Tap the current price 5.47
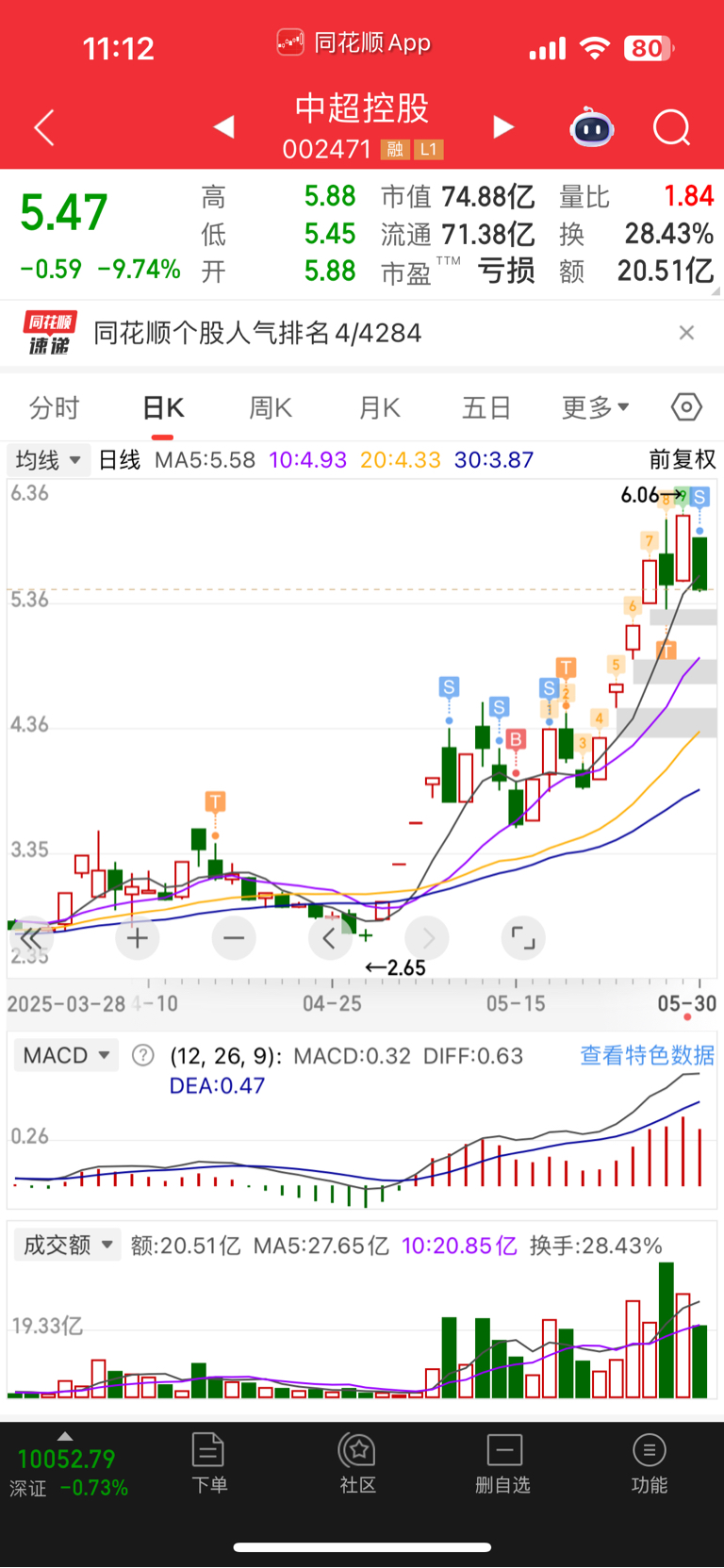 coord(64,212)
